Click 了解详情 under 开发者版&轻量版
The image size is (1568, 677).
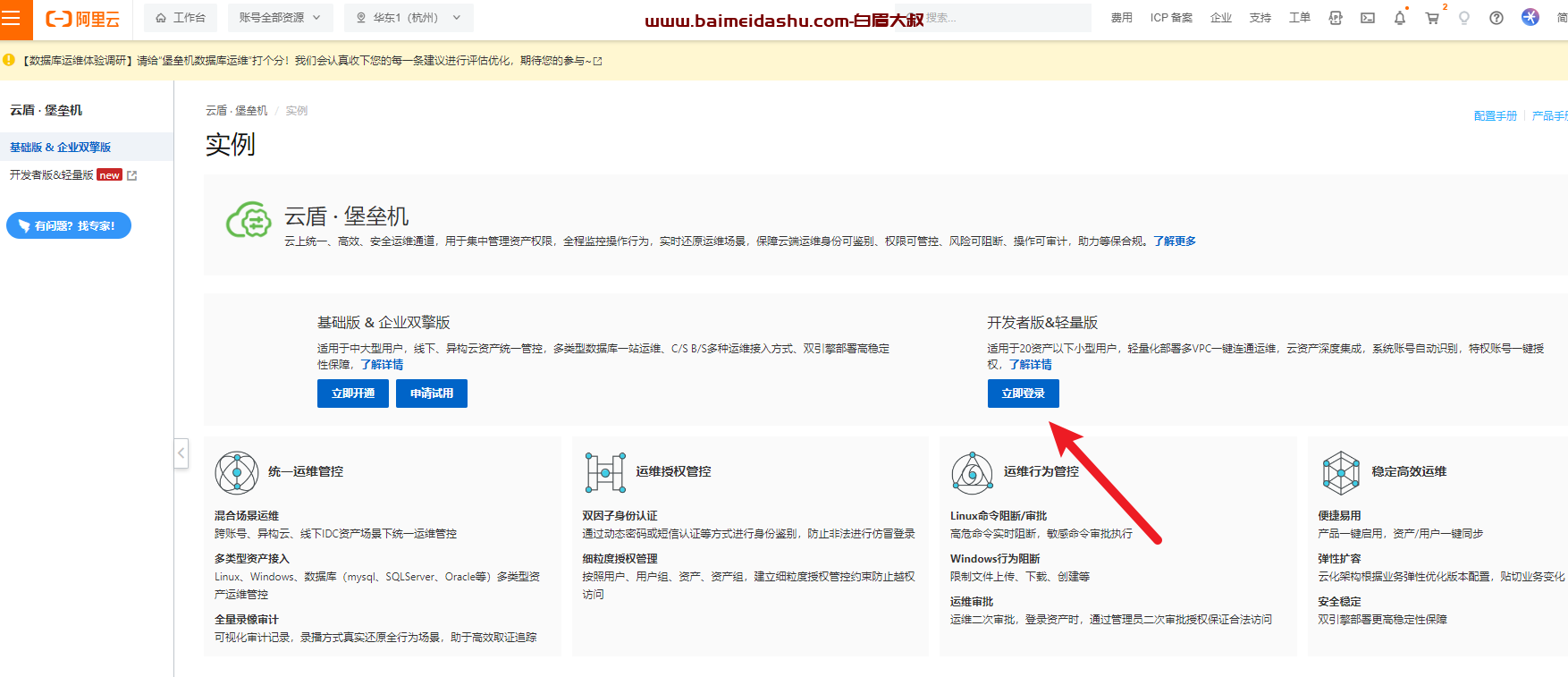[x=1031, y=365]
